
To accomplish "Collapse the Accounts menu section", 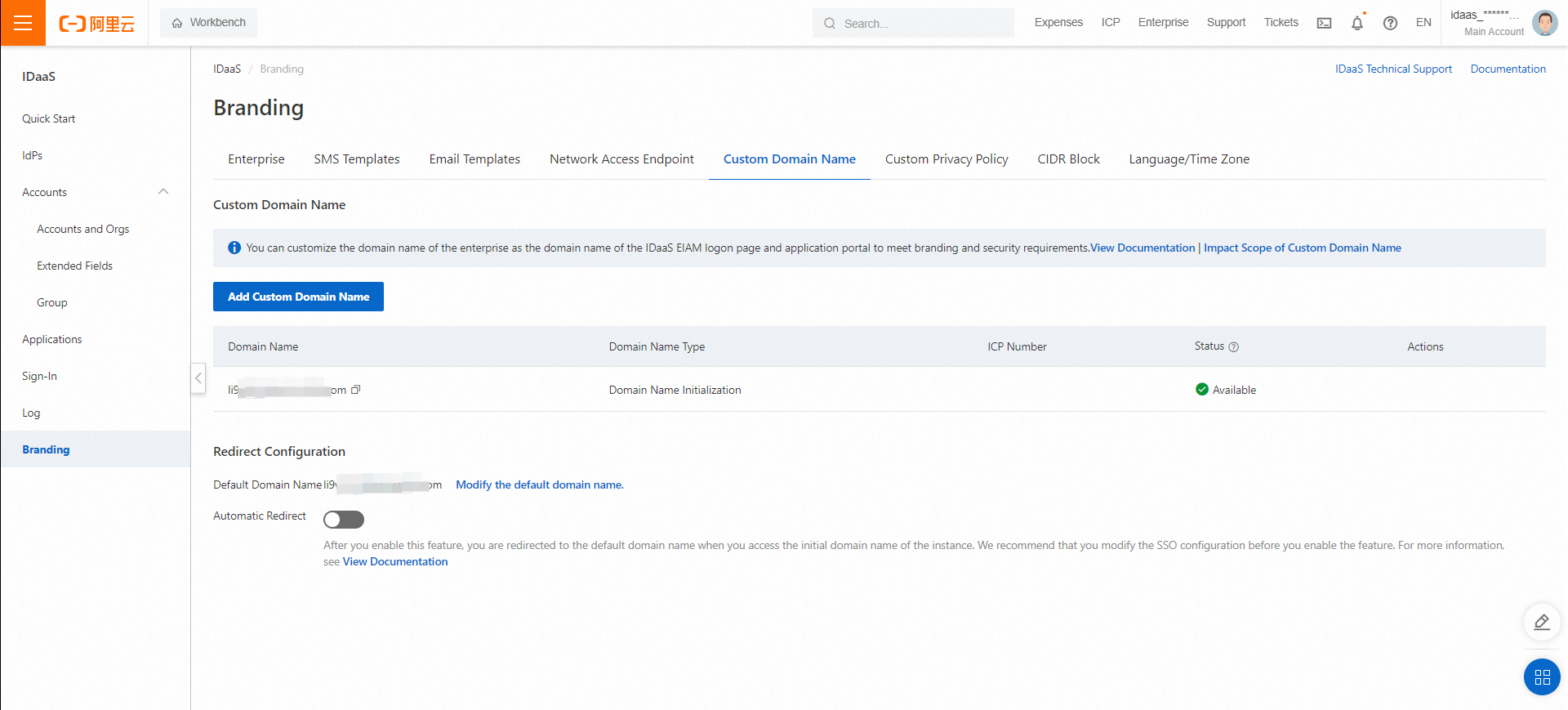I will tap(163, 192).
